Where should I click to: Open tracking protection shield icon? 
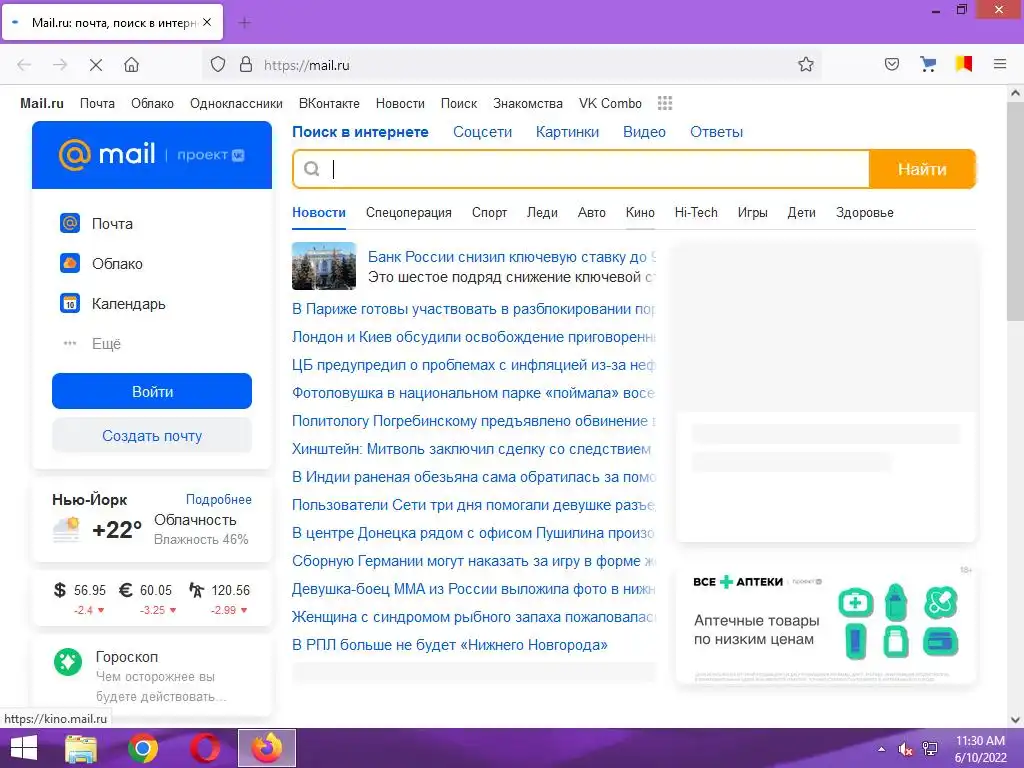click(217, 65)
